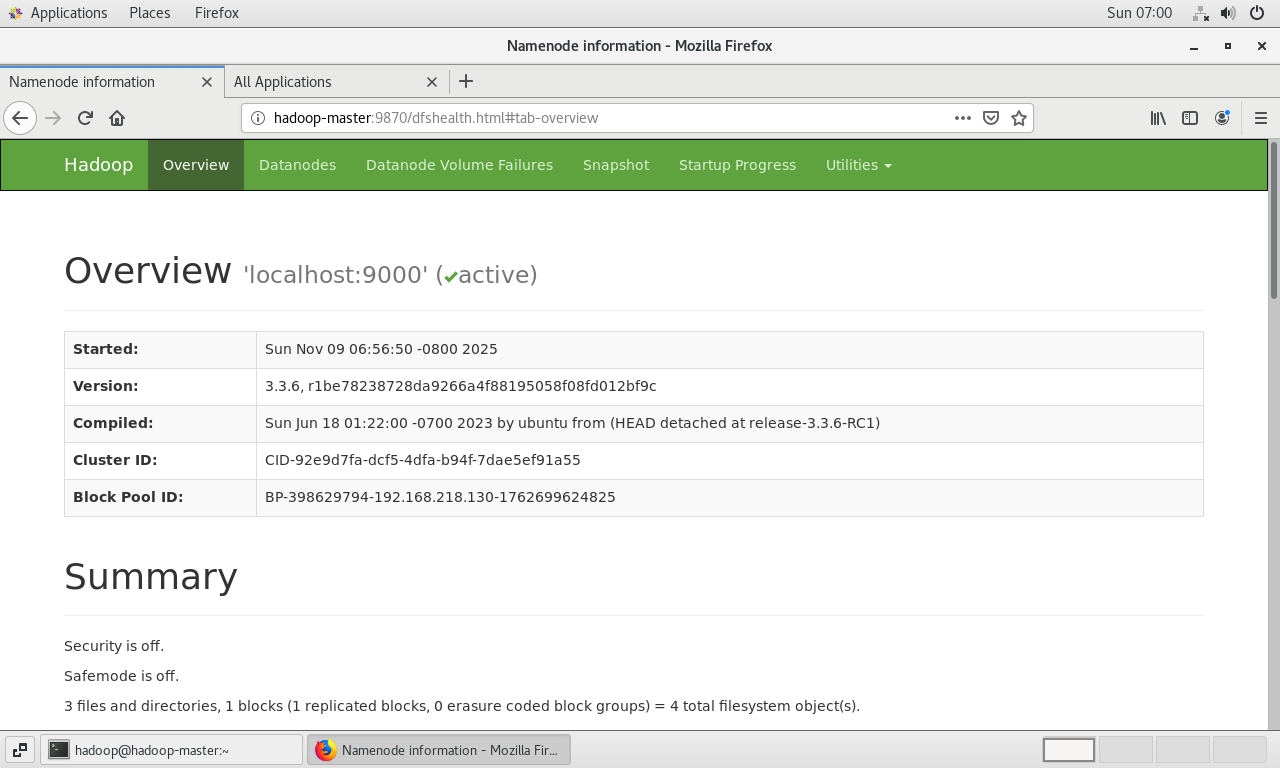Open the Library bookshelf icon
This screenshot has width=1280, height=768.
click(x=1157, y=117)
